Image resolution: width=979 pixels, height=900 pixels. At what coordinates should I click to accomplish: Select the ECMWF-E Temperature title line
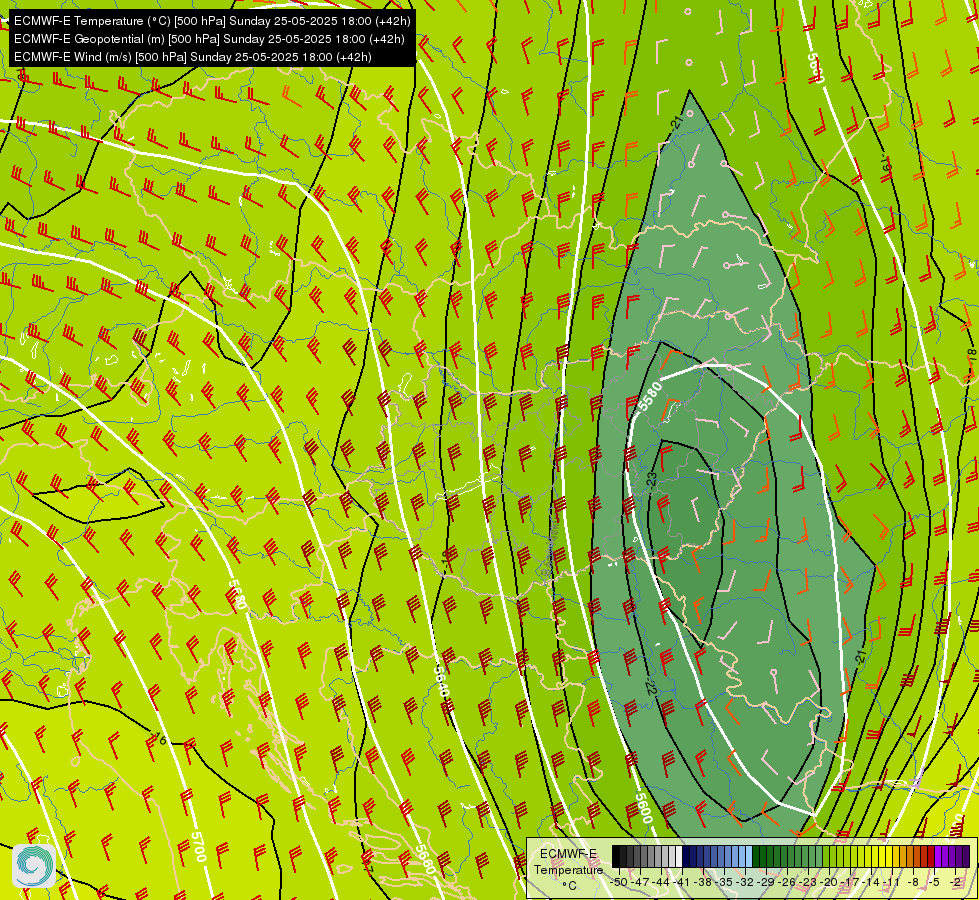coord(212,21)
